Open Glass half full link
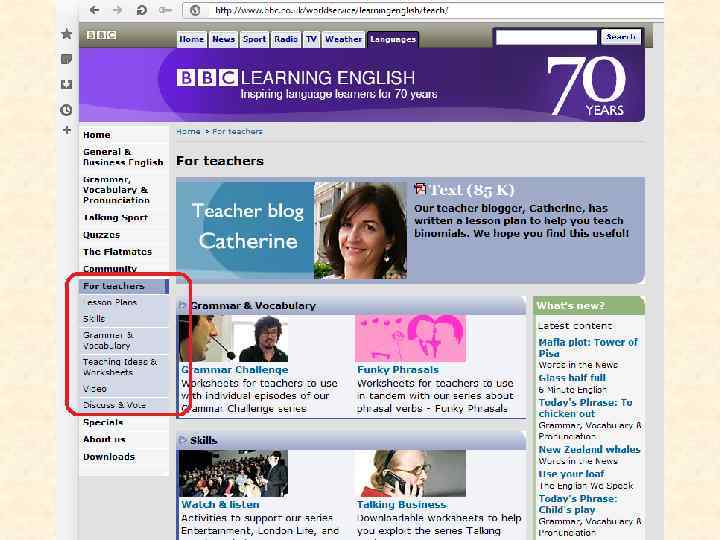The width and height of the screenshot is (720, 540). (572, 377)
